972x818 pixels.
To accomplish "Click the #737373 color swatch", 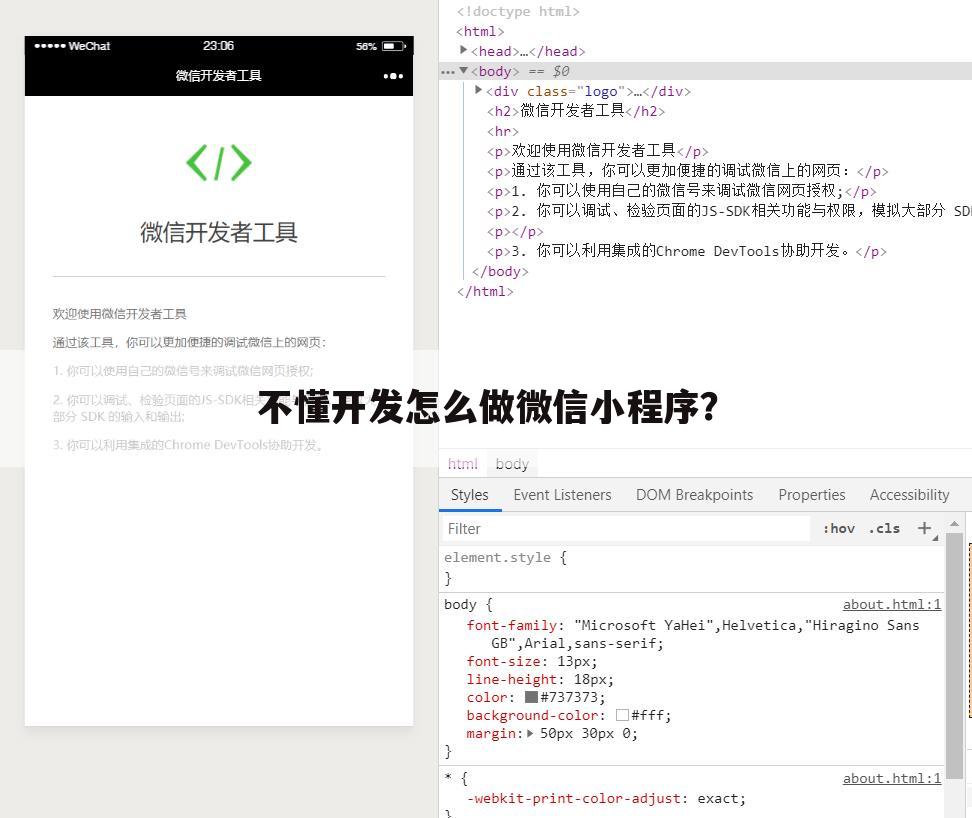I will pos(531,697).
